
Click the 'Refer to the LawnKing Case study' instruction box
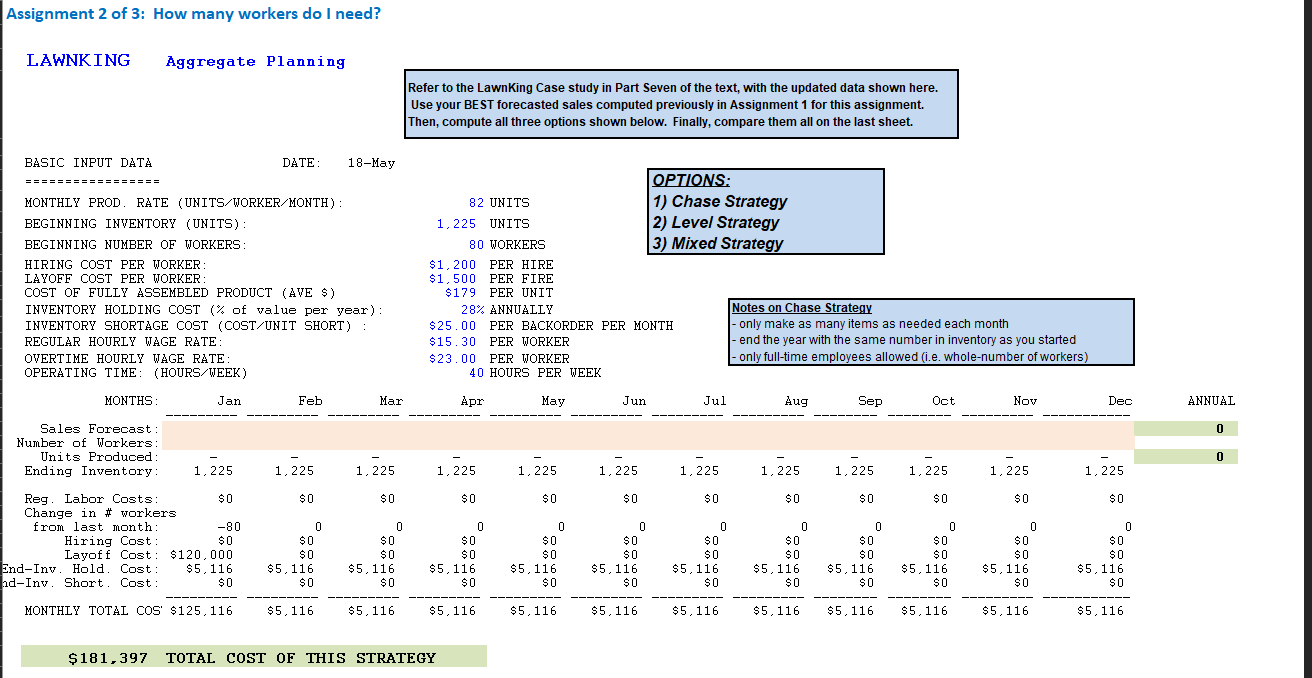coord(681,104)
